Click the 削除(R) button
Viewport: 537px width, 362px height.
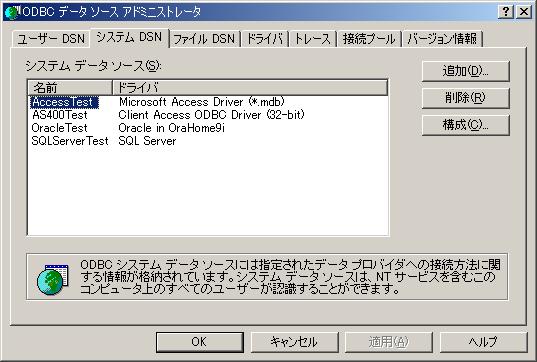coord(465,98)
